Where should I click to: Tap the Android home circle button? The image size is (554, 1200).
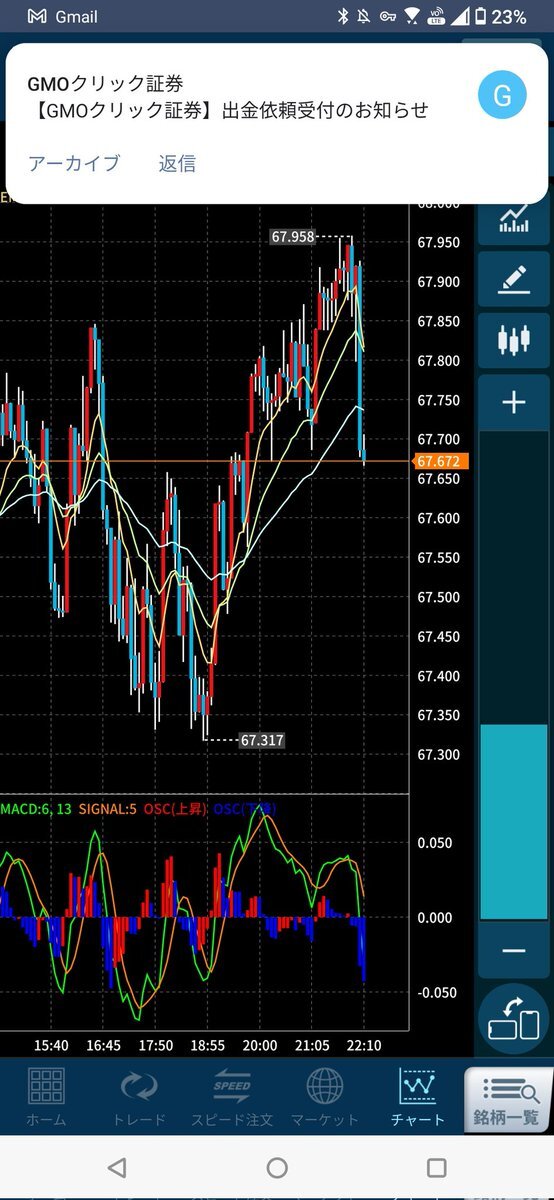[x=277, y=1167]
